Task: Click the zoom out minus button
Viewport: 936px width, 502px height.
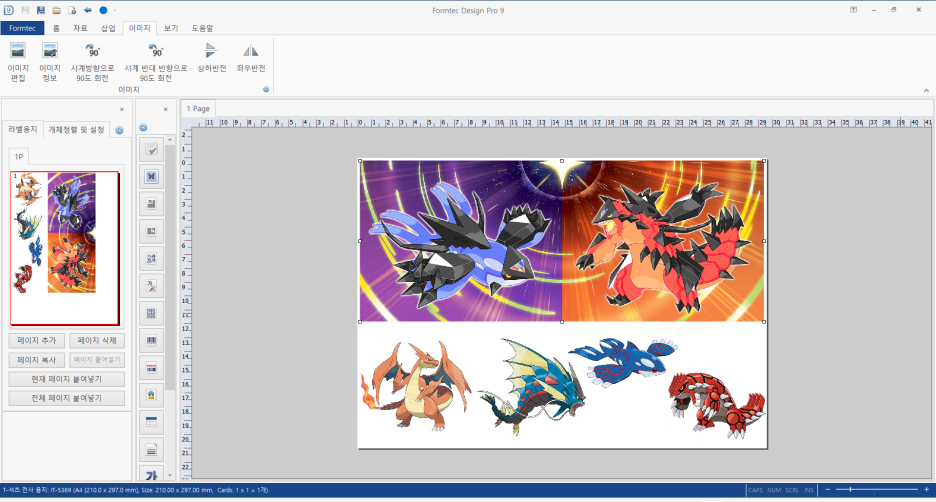Action: point(827,489)
